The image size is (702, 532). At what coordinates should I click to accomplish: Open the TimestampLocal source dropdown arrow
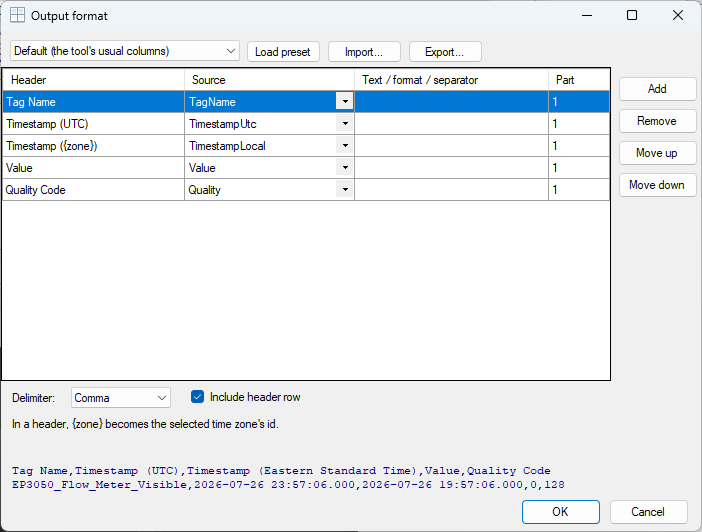(345, 146)
